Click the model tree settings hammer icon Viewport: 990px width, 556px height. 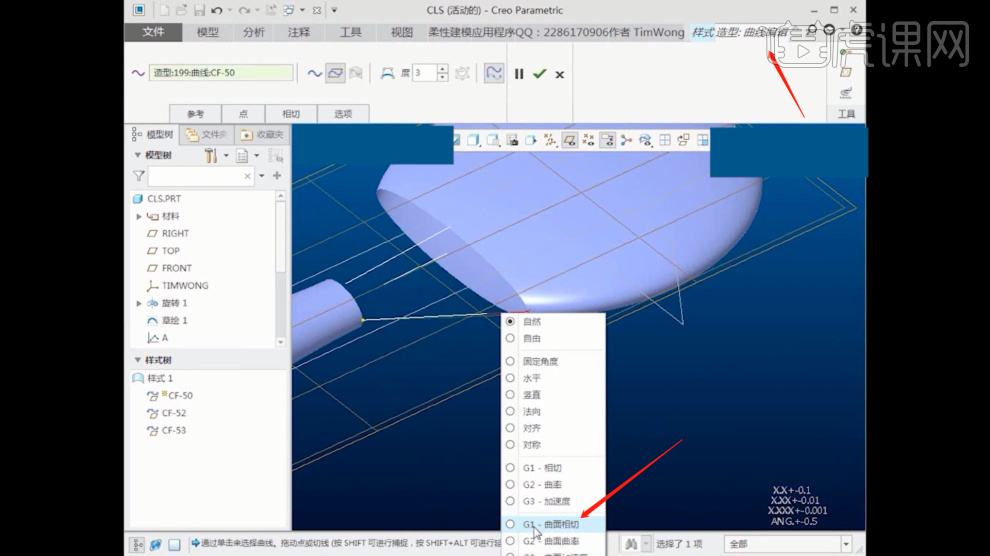[x=211, y=156]
